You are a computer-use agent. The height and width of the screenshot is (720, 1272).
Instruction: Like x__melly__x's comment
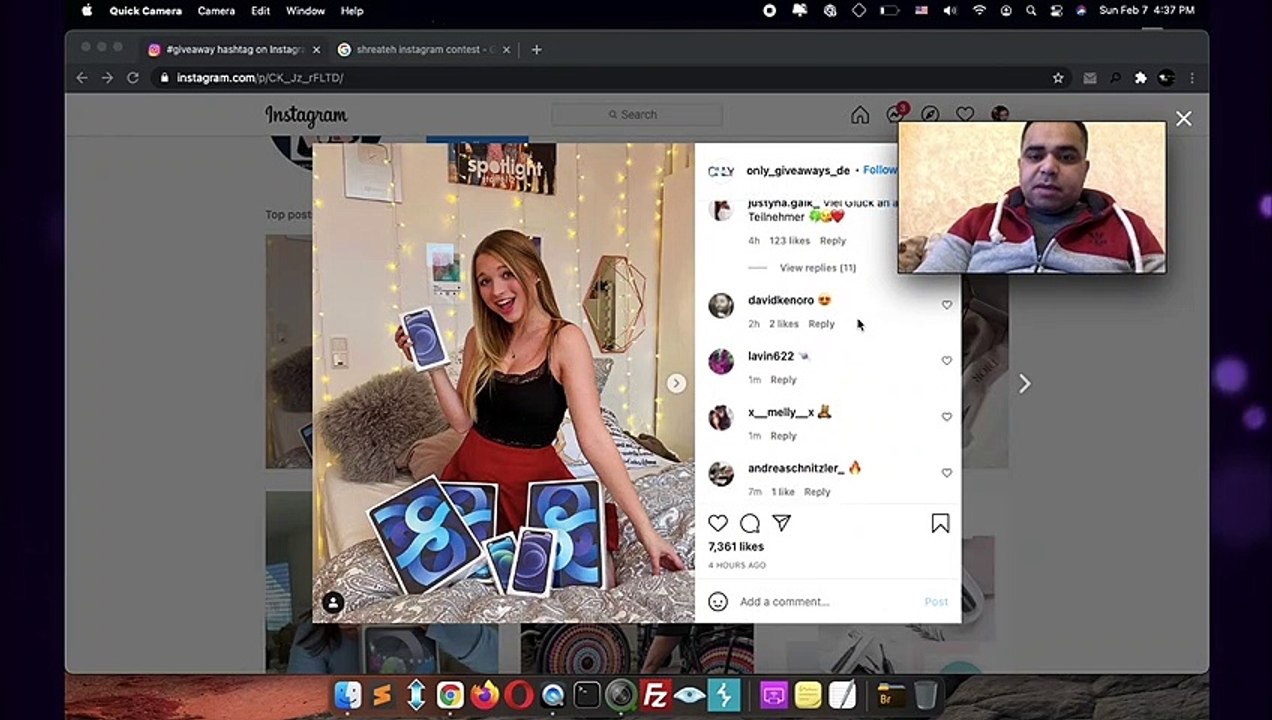point(946,416)
